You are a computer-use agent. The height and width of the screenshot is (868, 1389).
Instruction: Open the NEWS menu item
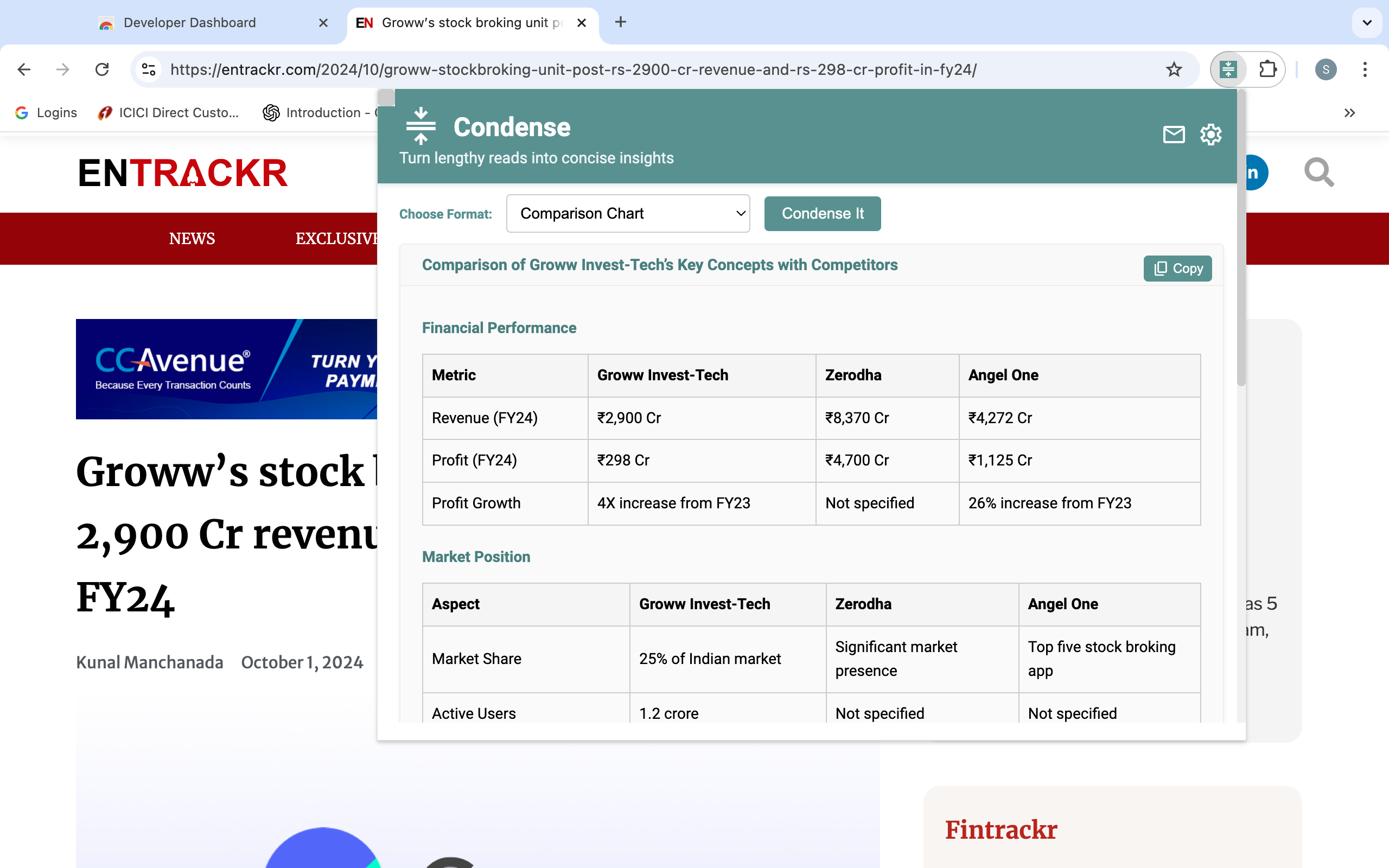click(x=192, y=239)
